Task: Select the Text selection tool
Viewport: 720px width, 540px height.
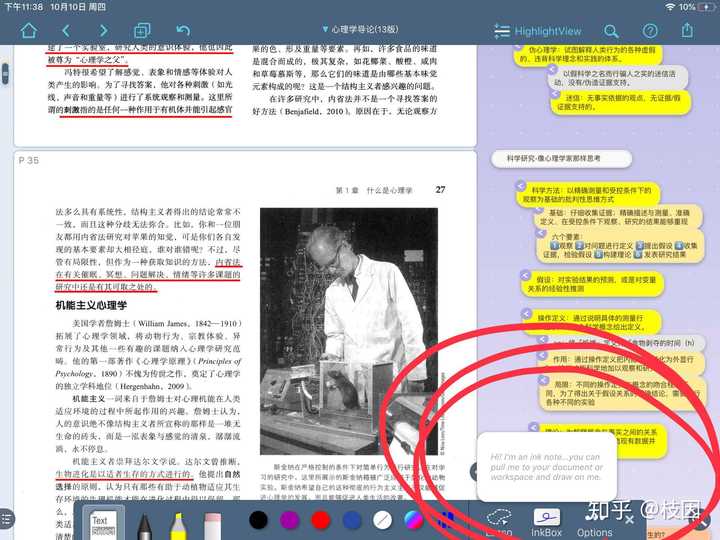Action: pos(102,525)
